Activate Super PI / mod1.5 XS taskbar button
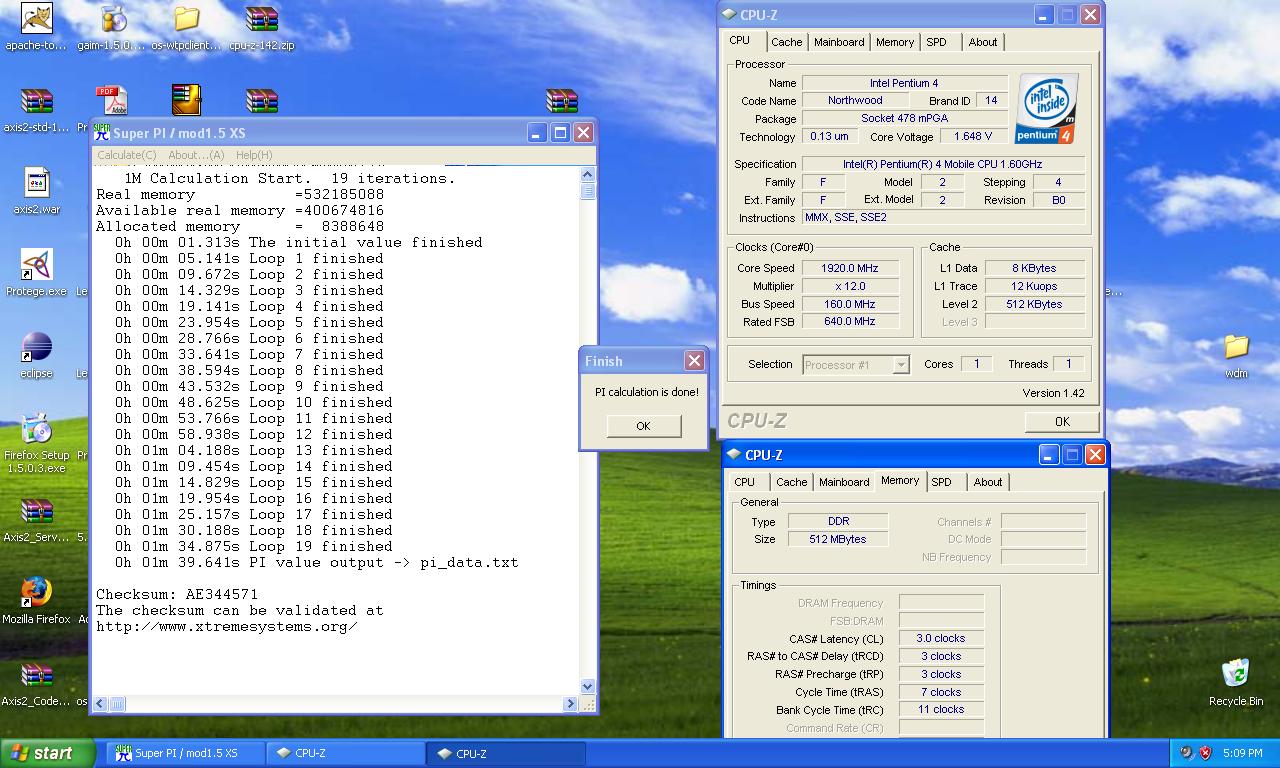1280x768 pixels. [187, 753]
